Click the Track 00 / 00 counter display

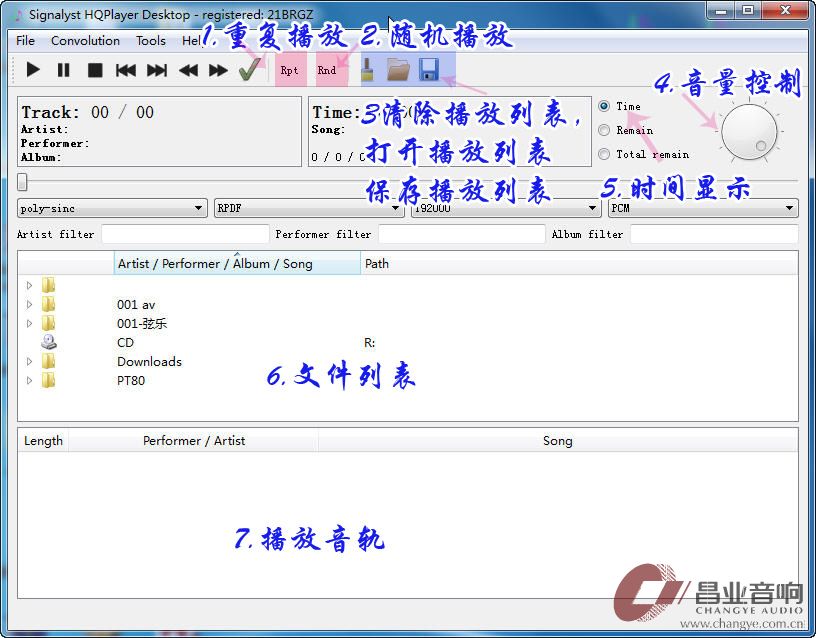click(87, 112)
